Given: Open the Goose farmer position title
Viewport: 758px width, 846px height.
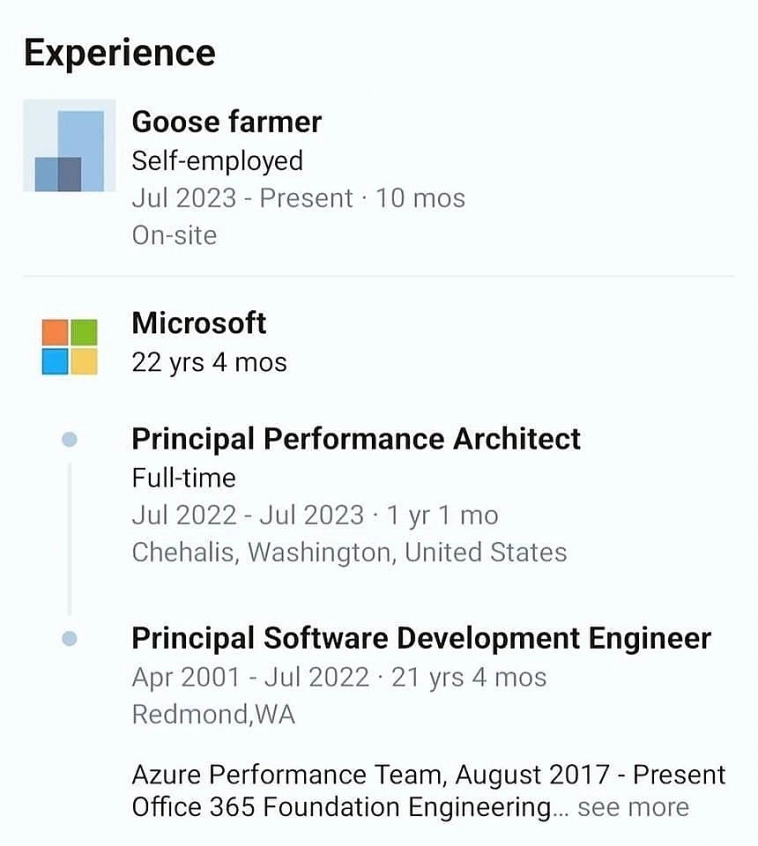Looking at the screenshot, I should coord(227,122).
